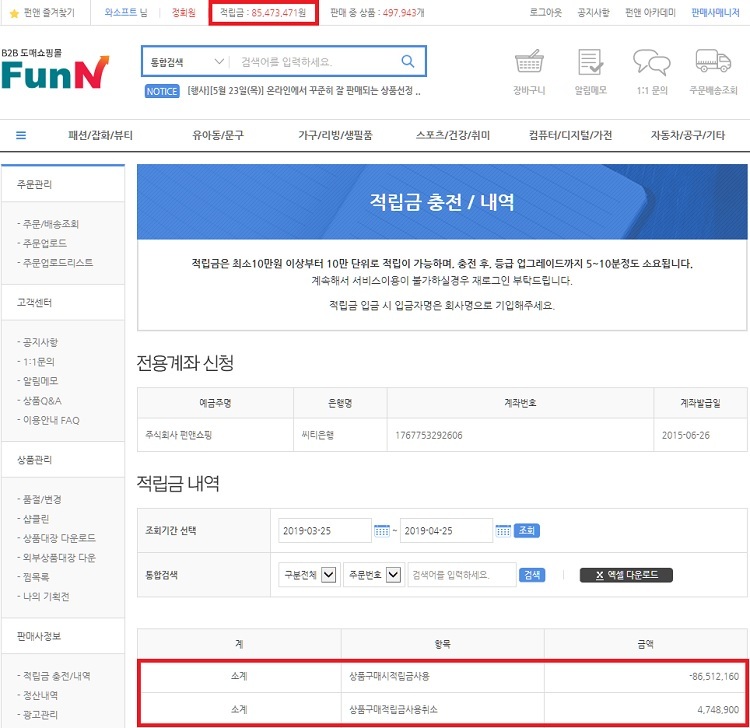
Task: Click the 조회 button
Action: pyautogui.click(x=527, y=530)
